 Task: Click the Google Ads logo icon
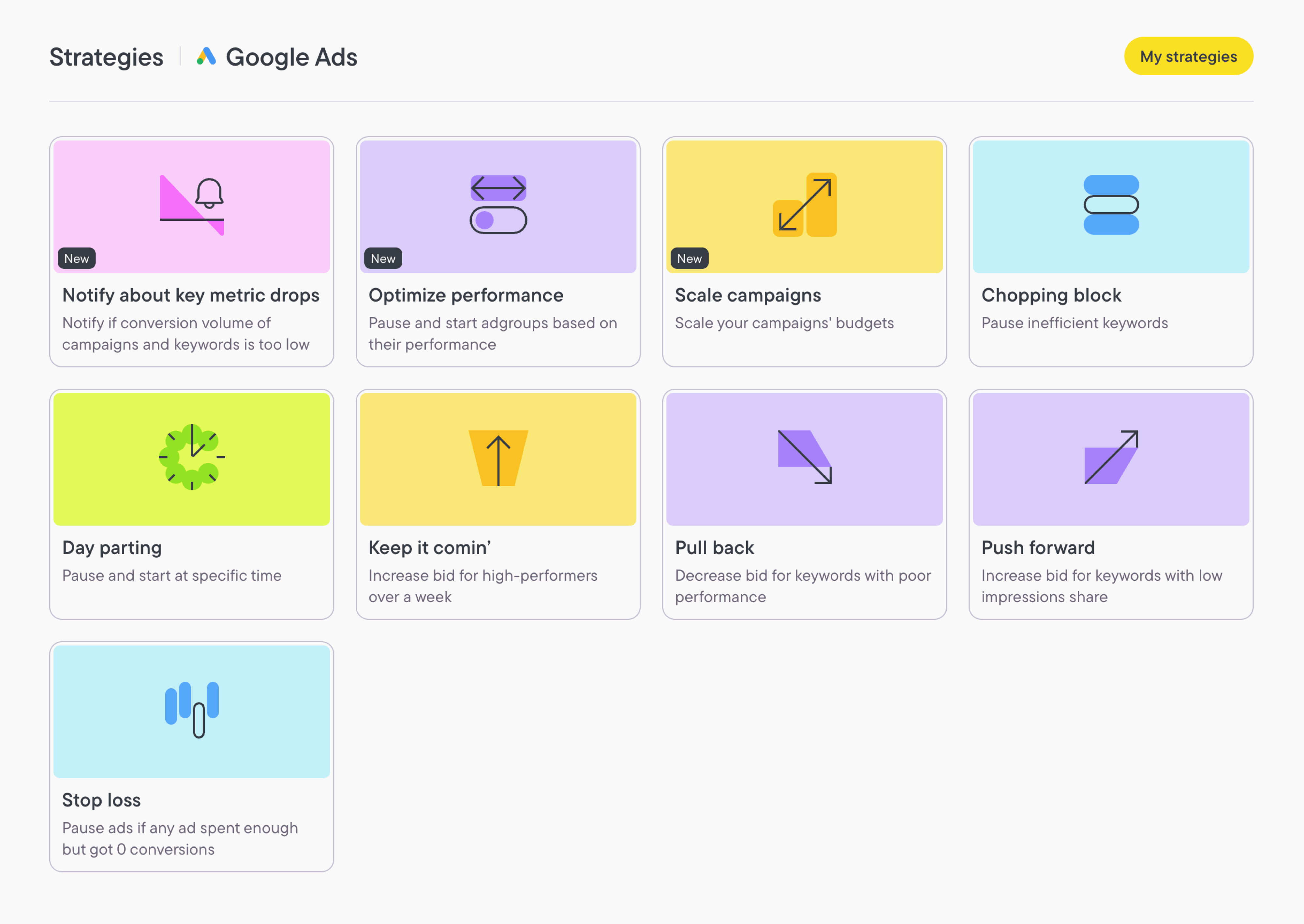pos(206,56)
